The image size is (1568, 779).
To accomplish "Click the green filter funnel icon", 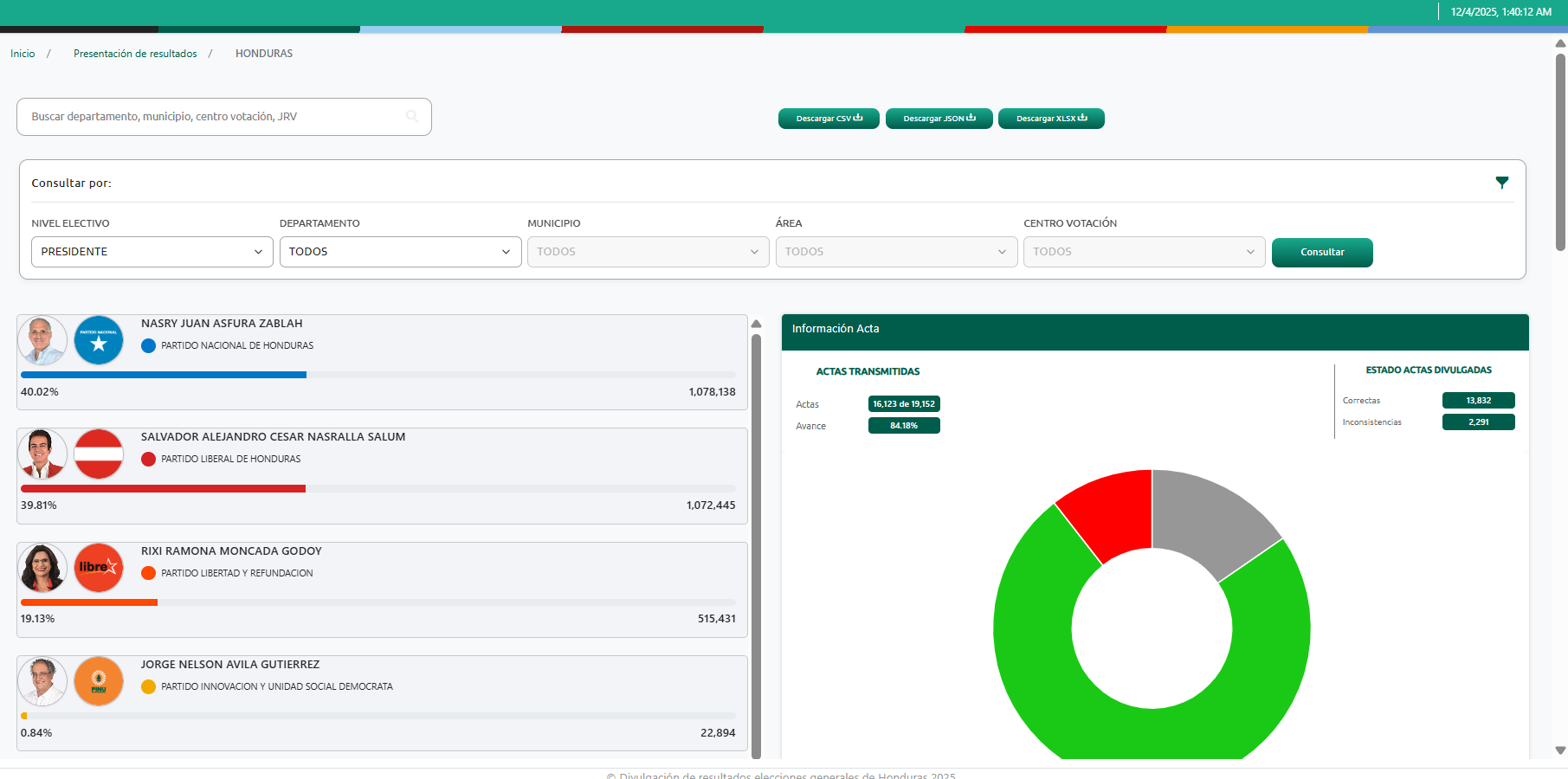I will tap(1502, 183).
